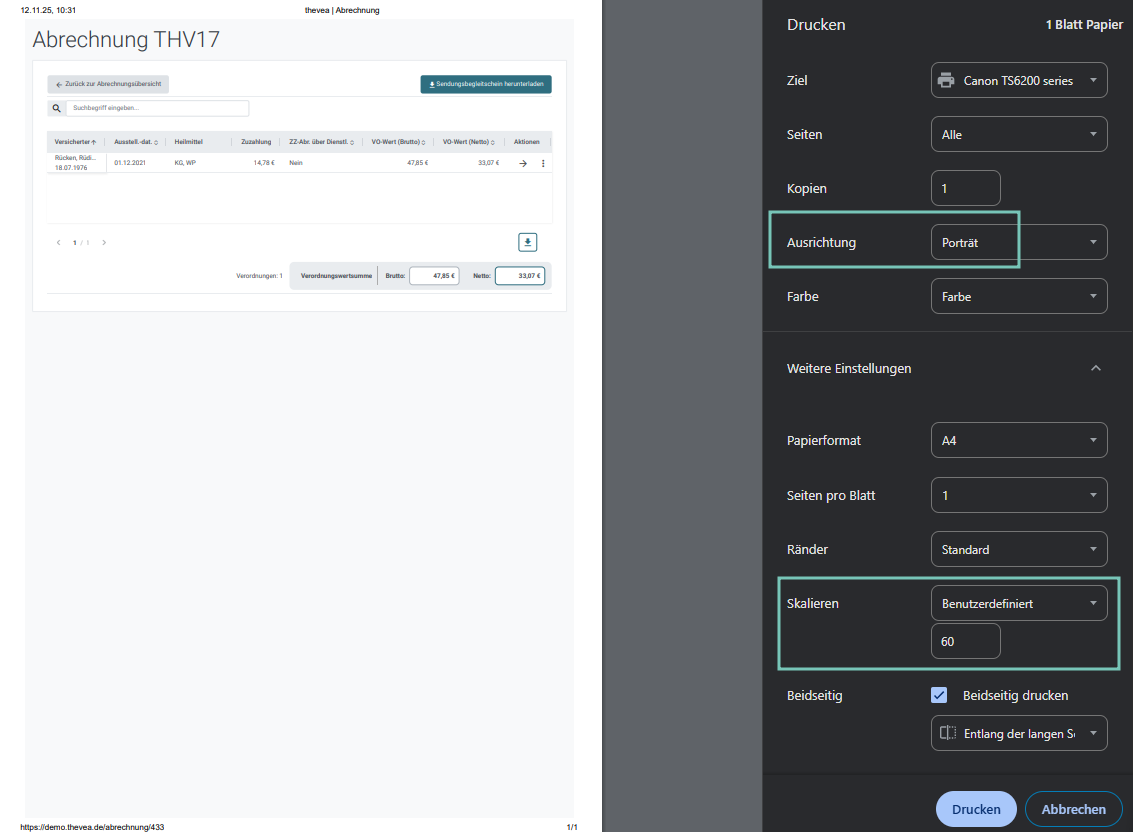Click Zurück zur Abrechnungsübersicht in preview
1133x832 pixels.
108,84
